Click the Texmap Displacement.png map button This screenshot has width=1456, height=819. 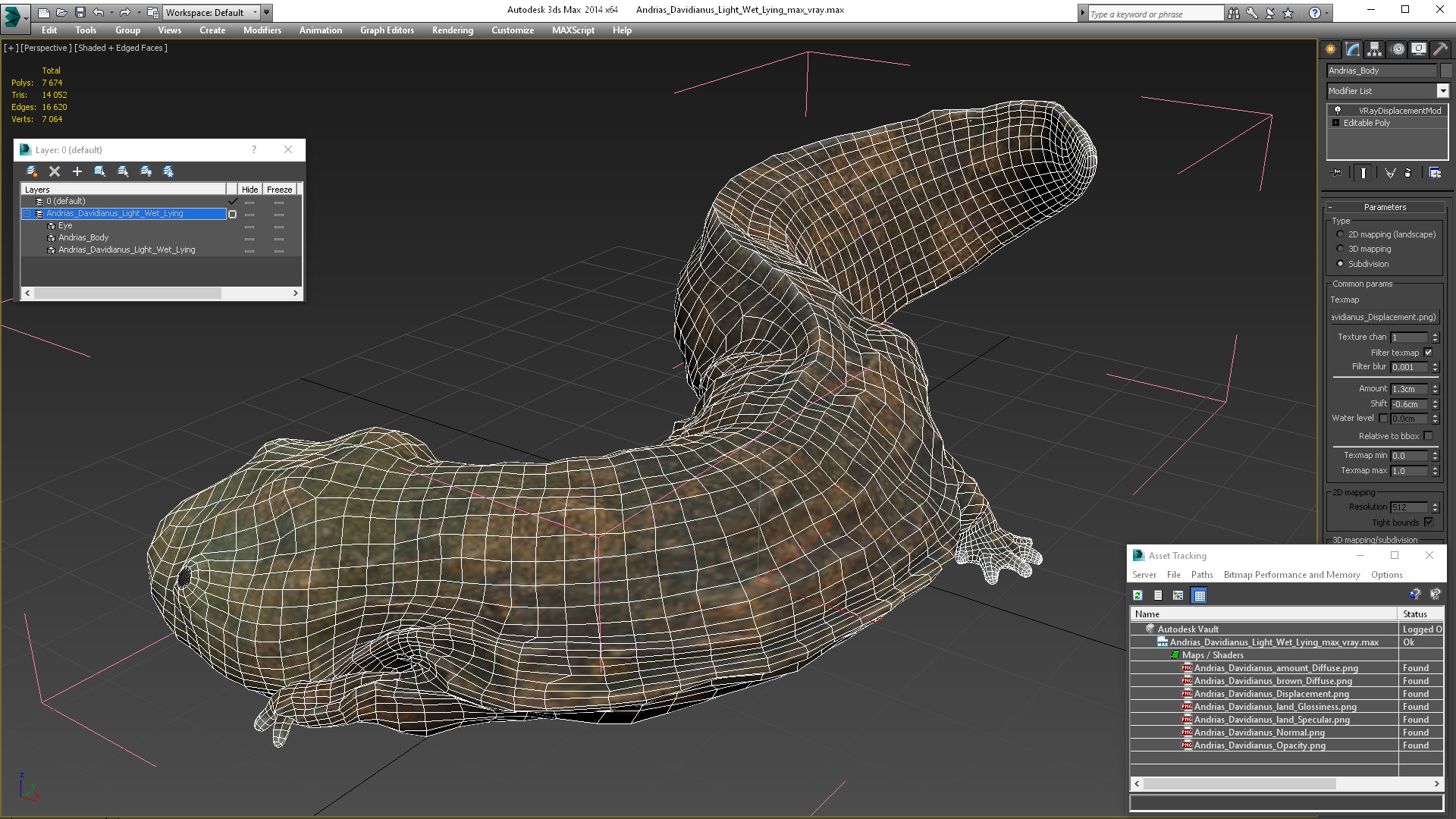click(x=1385, y=317)
